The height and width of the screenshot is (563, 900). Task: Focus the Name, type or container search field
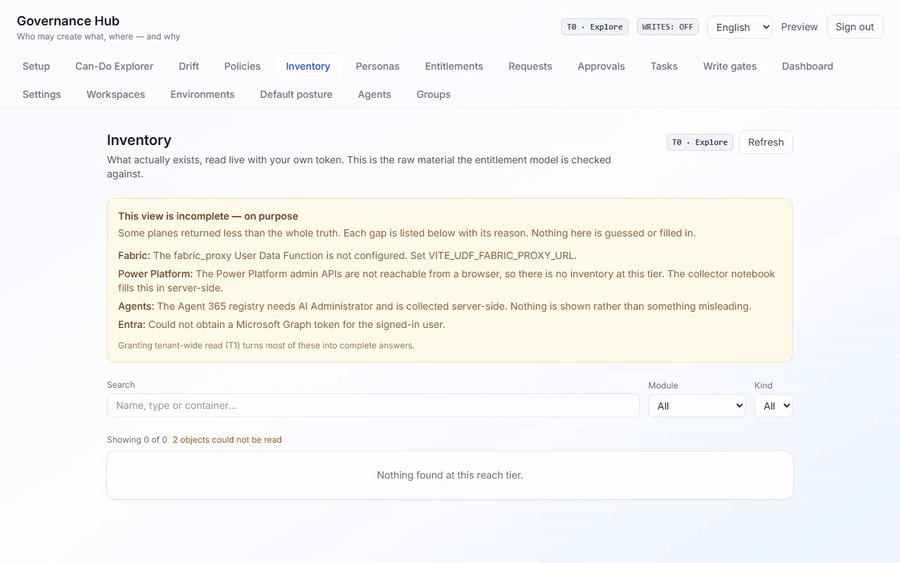[x=373, y=405]
